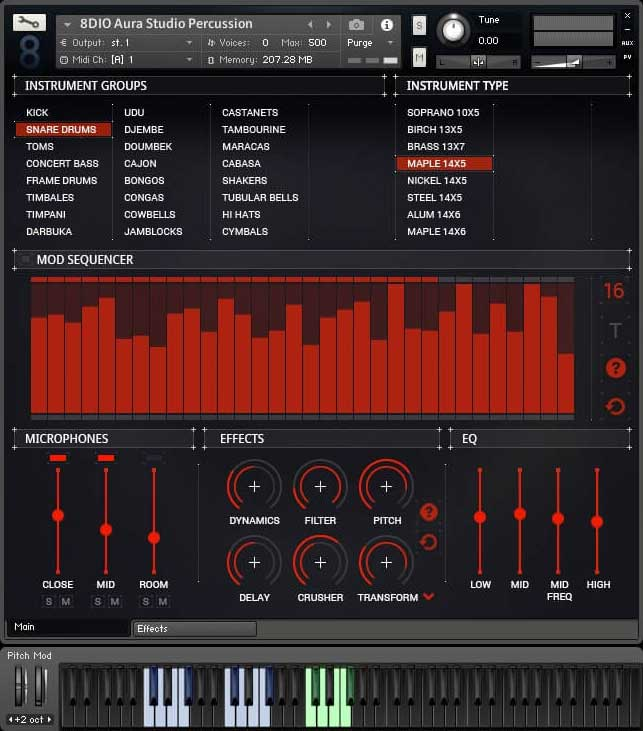Toggle the instrument Solo S button

click(x=419, y=26)
